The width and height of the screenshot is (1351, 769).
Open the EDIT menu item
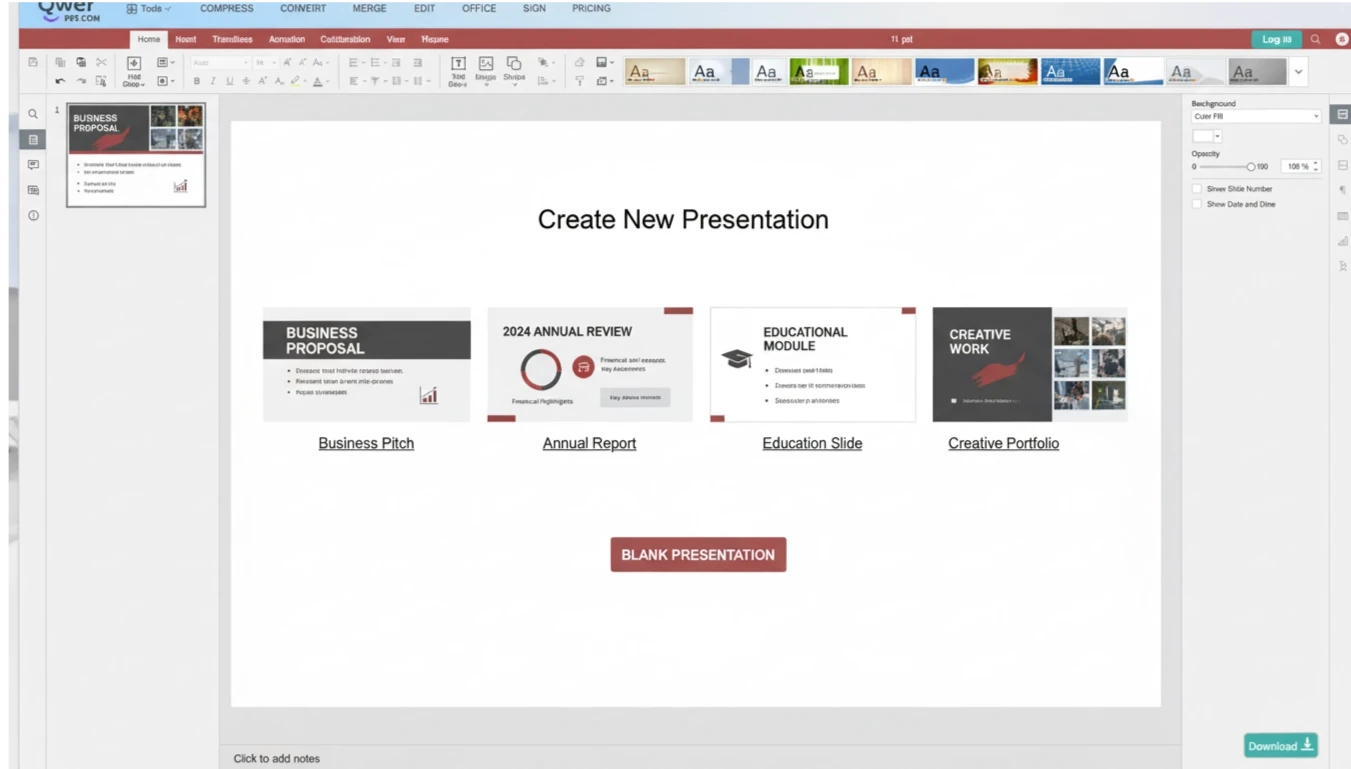coord(424,8)
